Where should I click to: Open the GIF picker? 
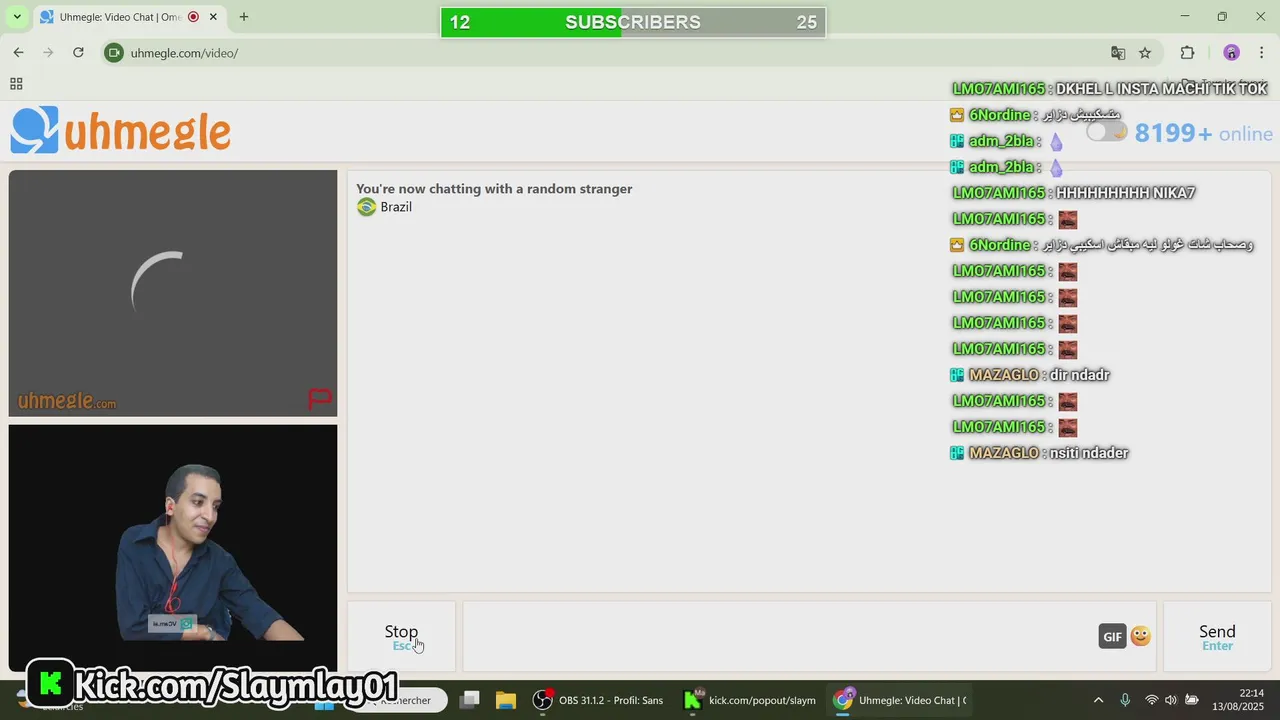pyautogui.click(x=1112, y=637)
